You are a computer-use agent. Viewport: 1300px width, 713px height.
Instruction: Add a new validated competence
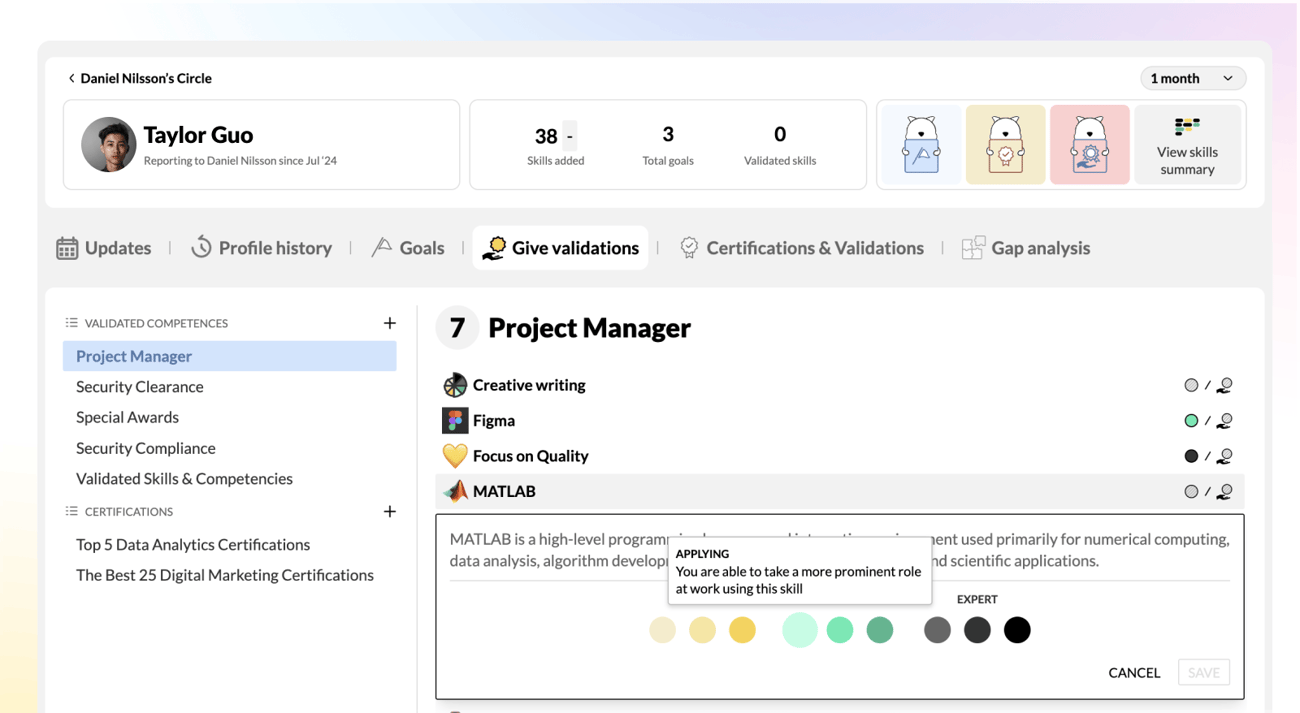click(390, 323)
